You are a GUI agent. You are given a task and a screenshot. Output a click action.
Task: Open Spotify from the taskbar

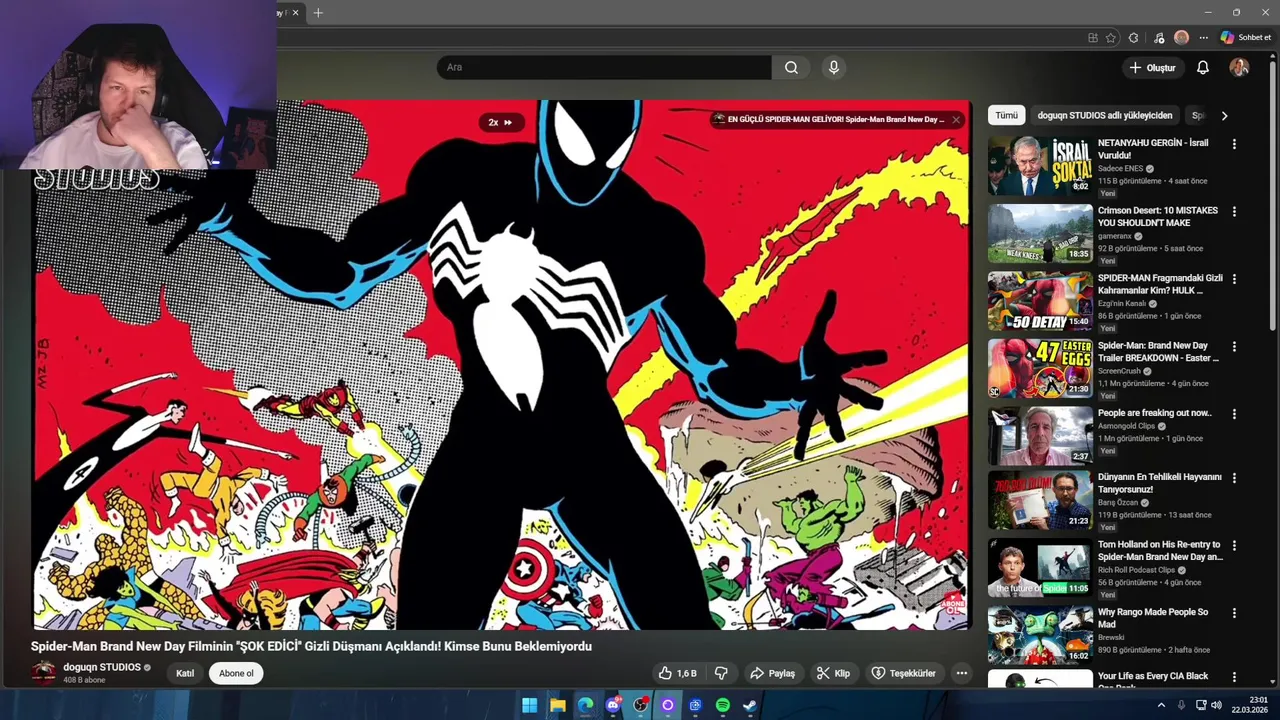tap(722, 705)
